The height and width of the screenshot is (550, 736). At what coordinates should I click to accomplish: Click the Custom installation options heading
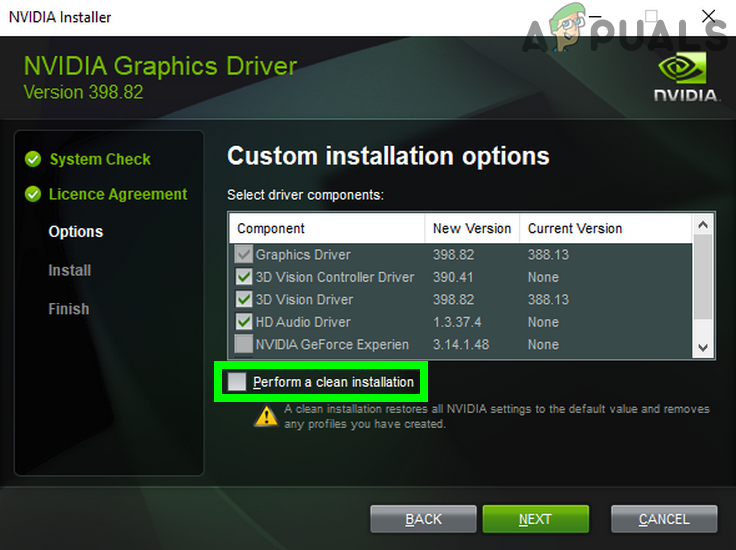click(388, 156)
